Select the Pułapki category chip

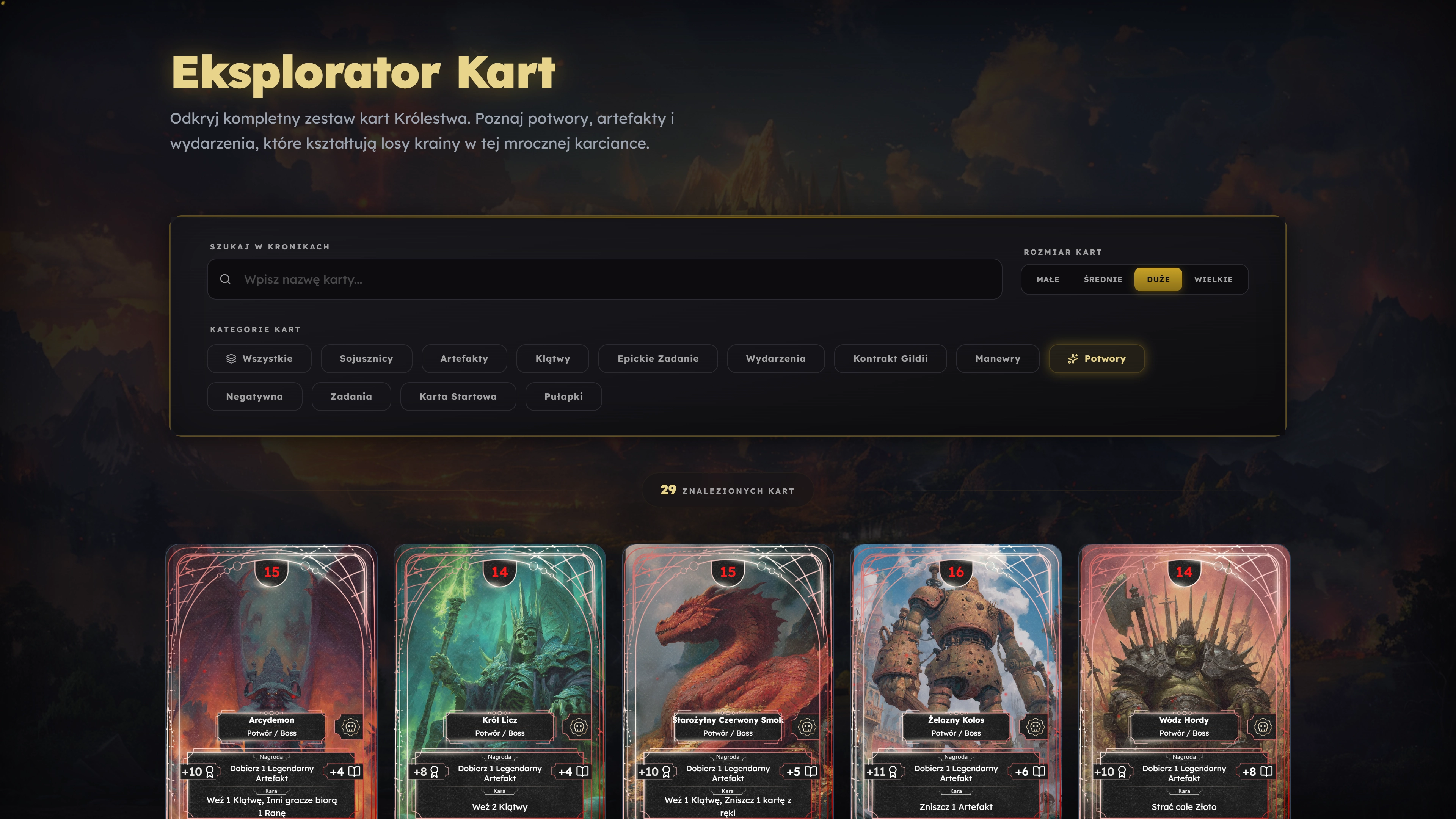tap(563, 396)
